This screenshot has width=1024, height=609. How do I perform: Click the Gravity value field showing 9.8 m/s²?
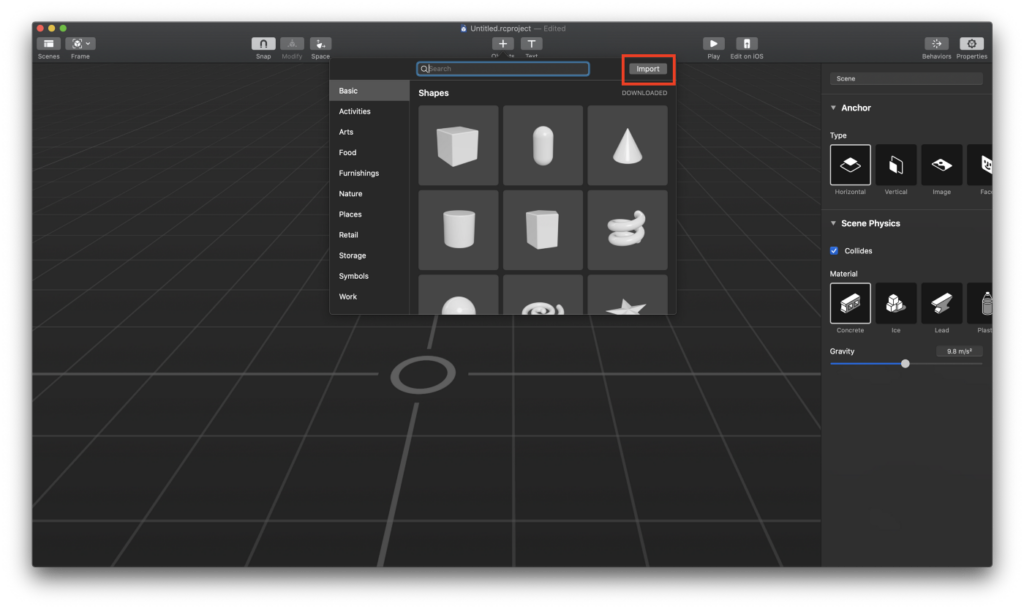[959, 351]
